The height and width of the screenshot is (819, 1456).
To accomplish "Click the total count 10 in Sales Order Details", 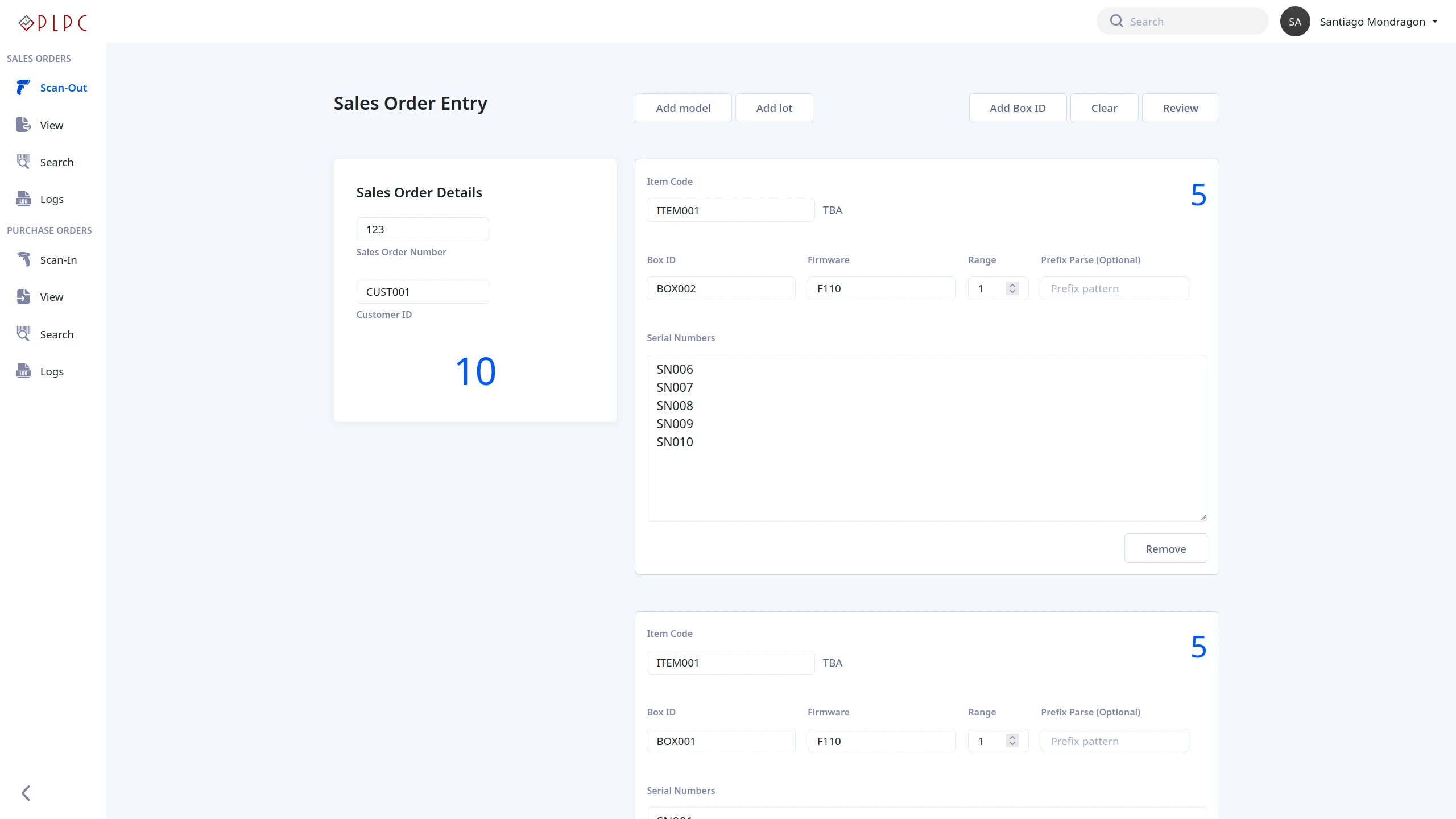I will [x=475, y=371].
